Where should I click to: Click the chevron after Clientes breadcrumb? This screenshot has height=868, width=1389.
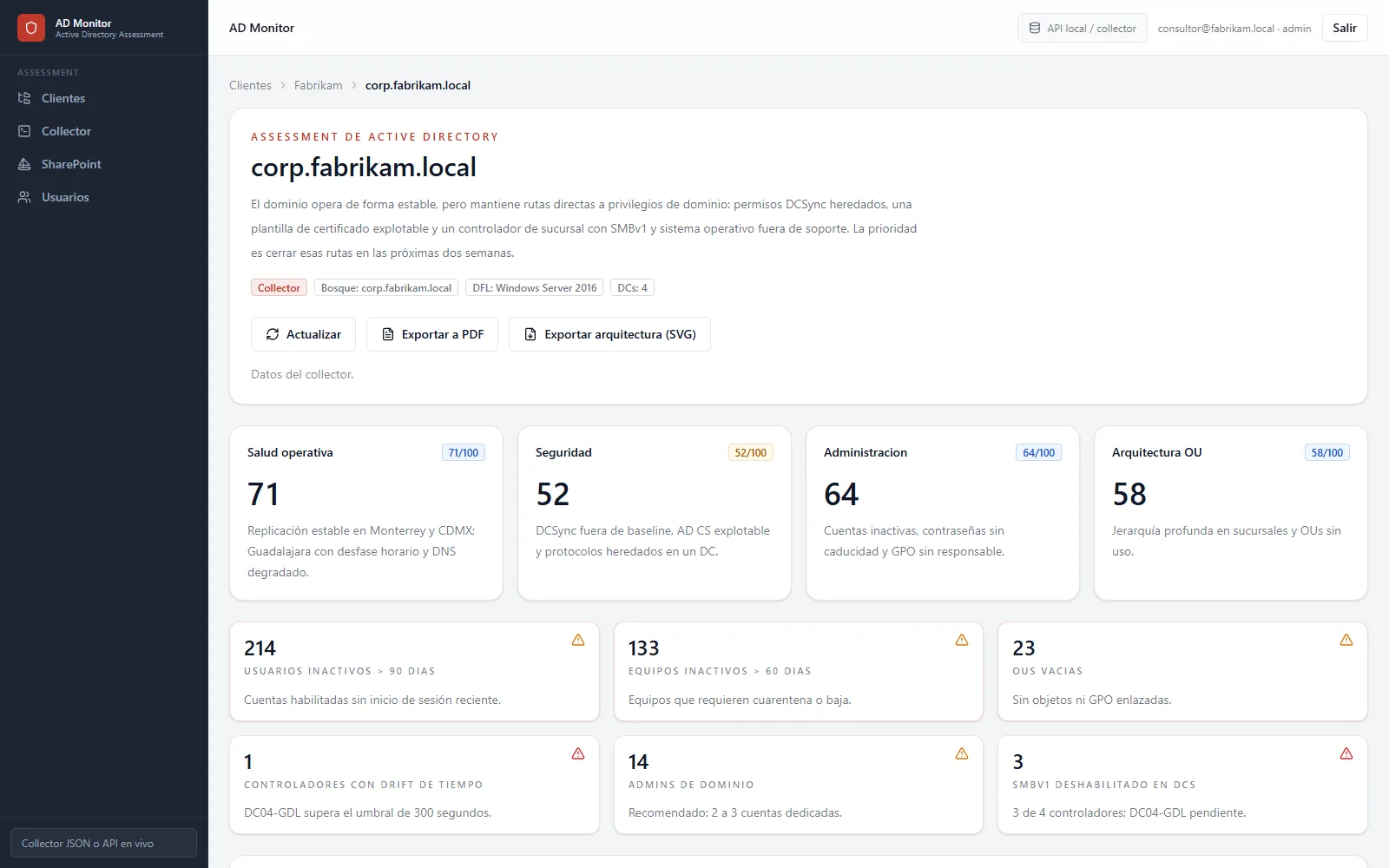(x=283, y=85)
